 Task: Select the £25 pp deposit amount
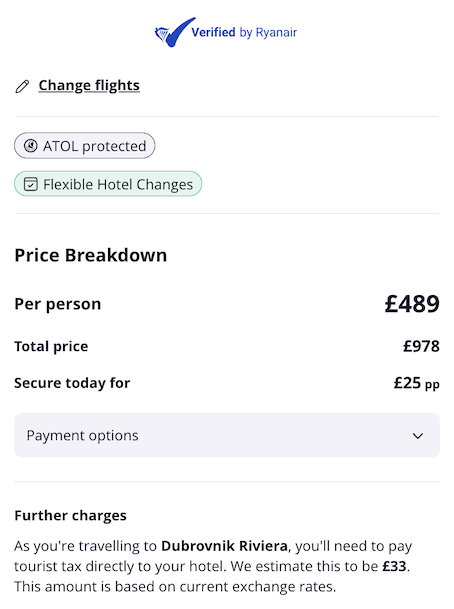pyautogui.click(x=417, y=383)
